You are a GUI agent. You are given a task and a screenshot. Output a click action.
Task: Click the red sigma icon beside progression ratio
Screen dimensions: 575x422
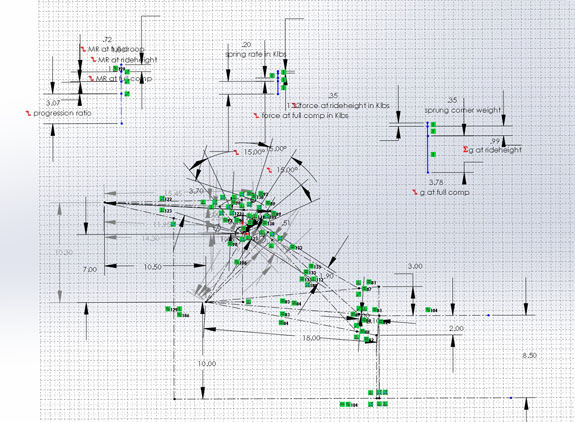pyautogui.click(x=28, y=113)
